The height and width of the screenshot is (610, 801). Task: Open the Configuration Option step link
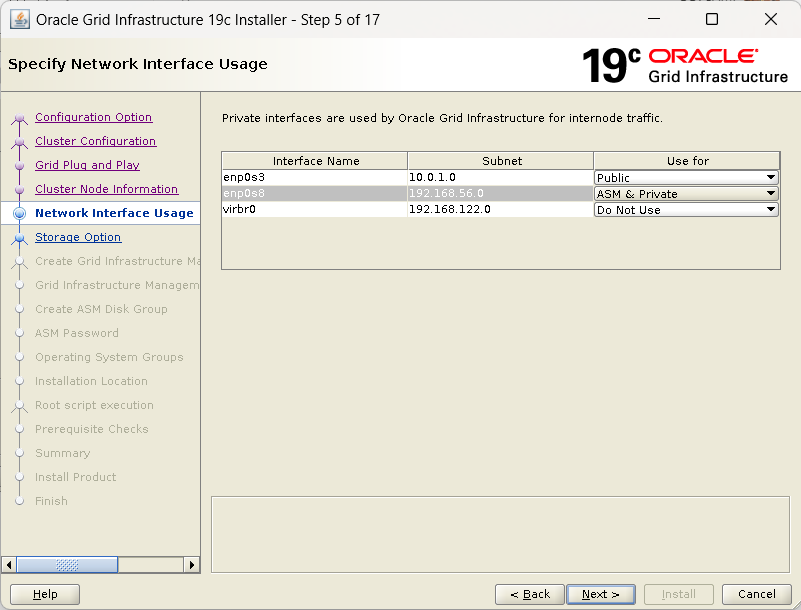coord(93,117)
